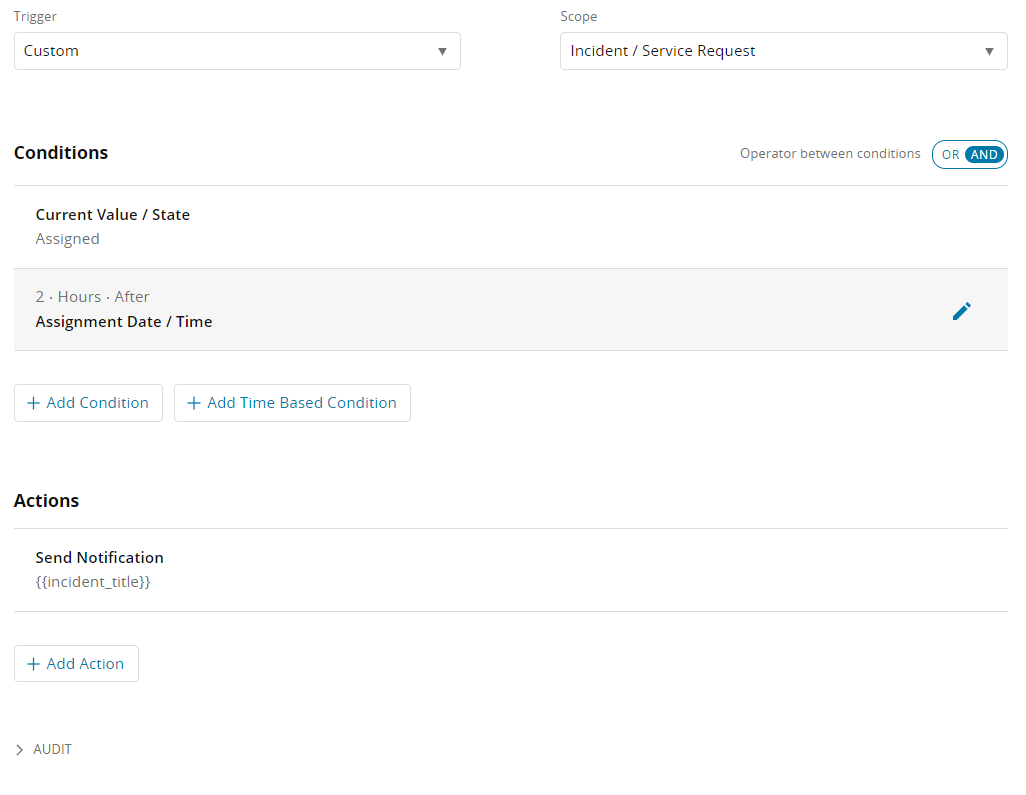Image resolution: width=1026 pixels, height=795 pixels.
Task: Click the Assignment Date / Time label
Action: point(124,321)
